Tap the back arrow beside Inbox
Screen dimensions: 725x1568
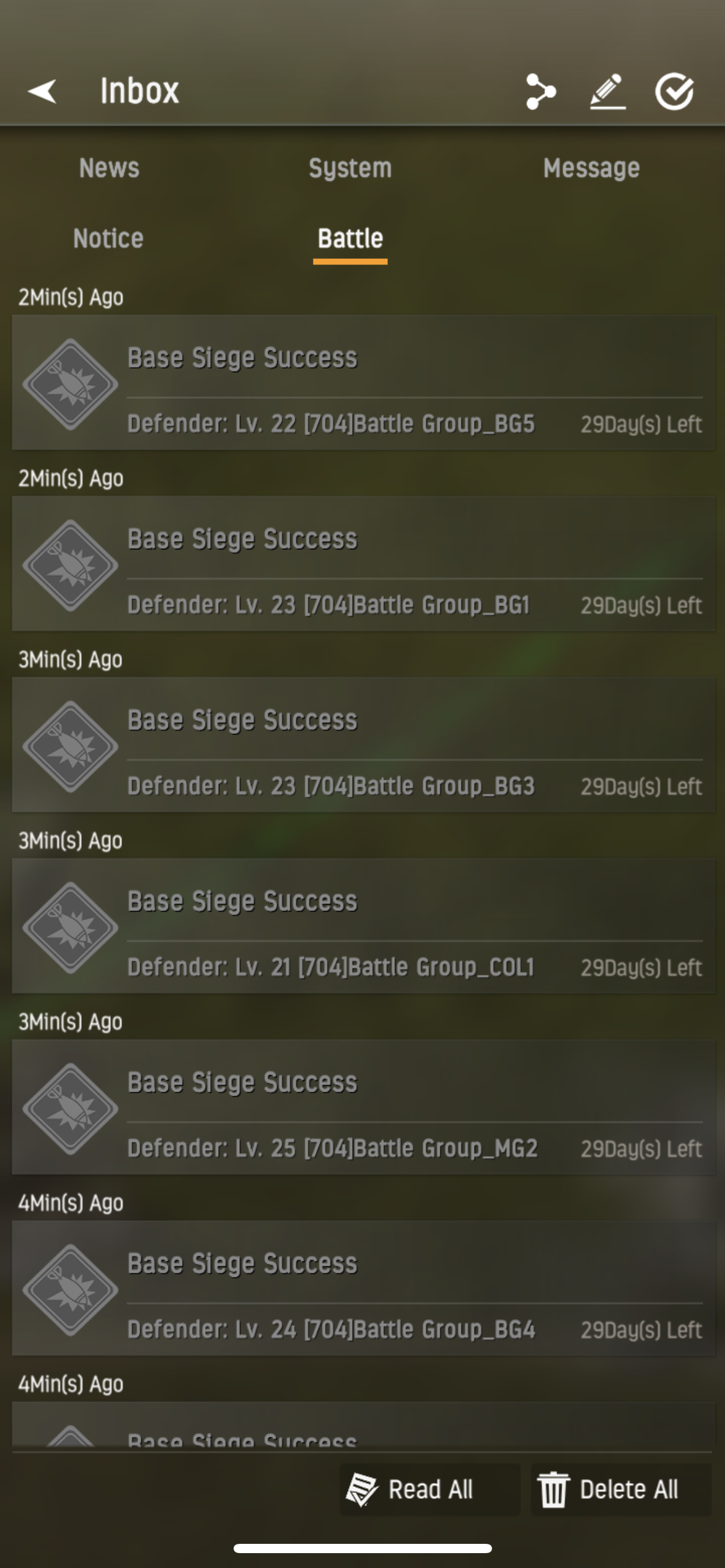point(42,91)
